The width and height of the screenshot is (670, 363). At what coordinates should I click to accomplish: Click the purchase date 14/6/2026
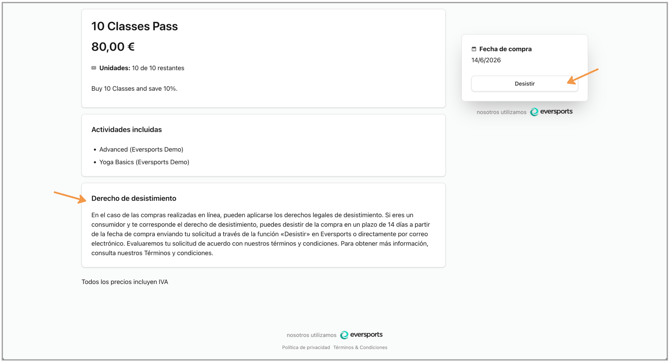point(486,60)
